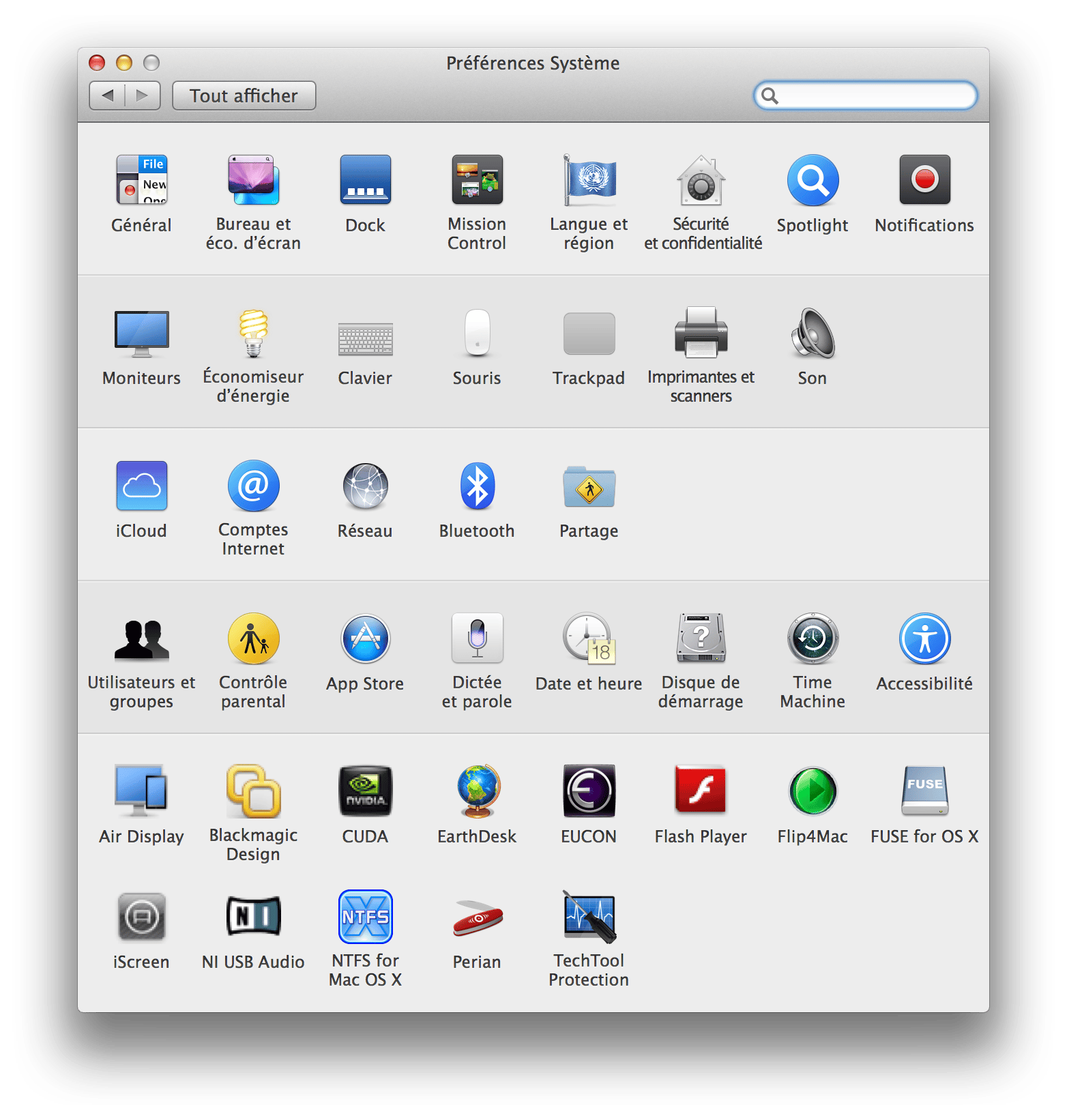
Task: Open Dictée et parole pane
Action: [x=477, y=638]
